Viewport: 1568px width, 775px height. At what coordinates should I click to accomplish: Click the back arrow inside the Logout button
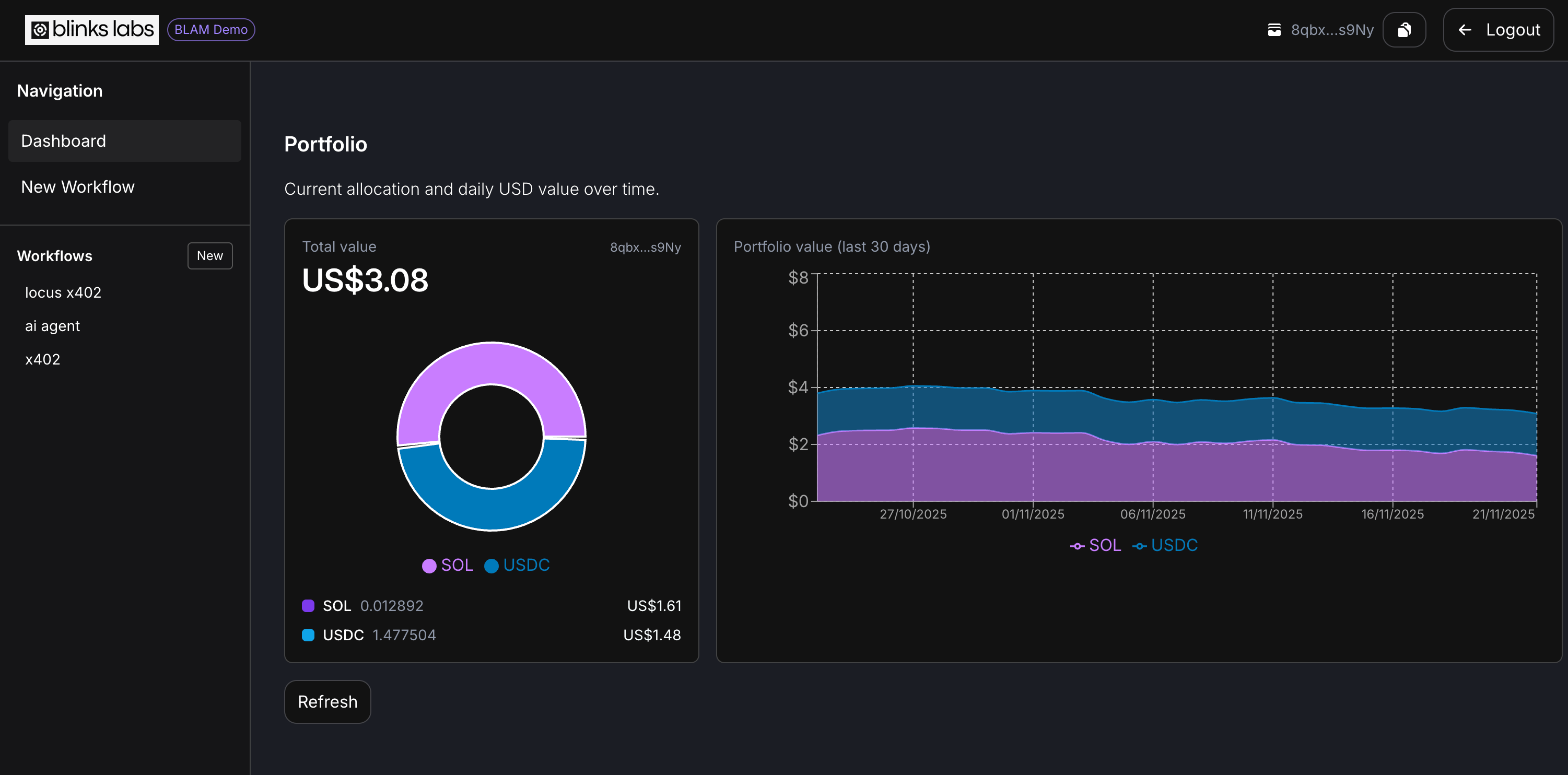click(1465, 30)
